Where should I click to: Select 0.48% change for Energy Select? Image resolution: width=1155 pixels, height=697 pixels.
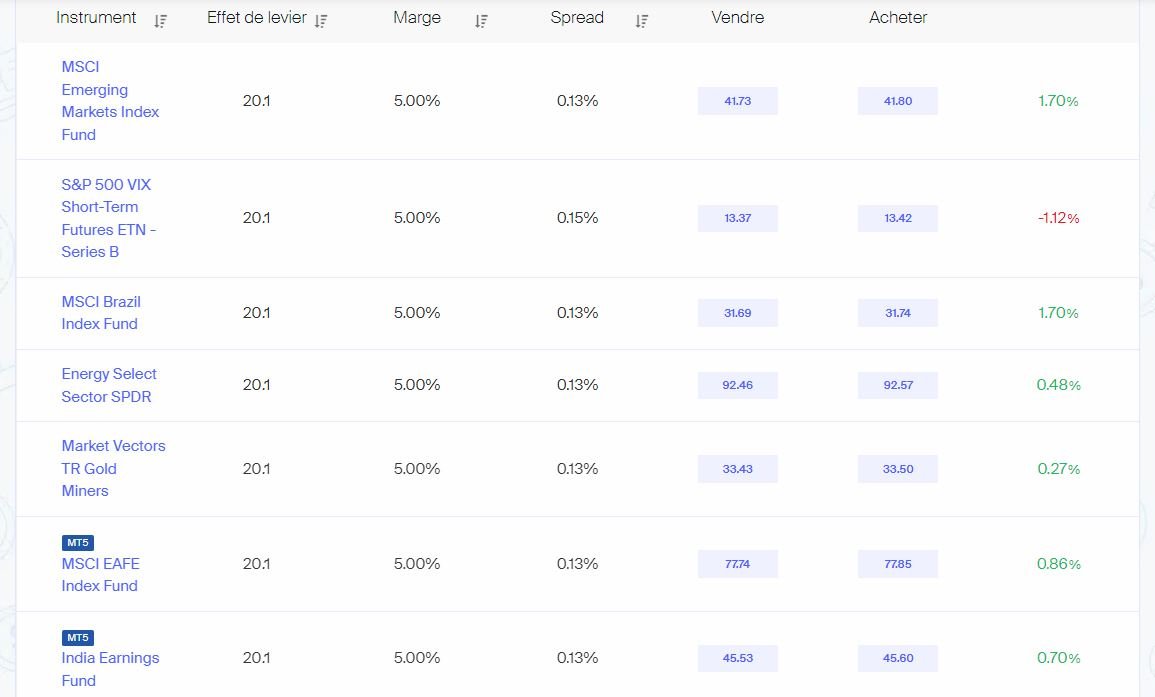(x=1059, y=385)
